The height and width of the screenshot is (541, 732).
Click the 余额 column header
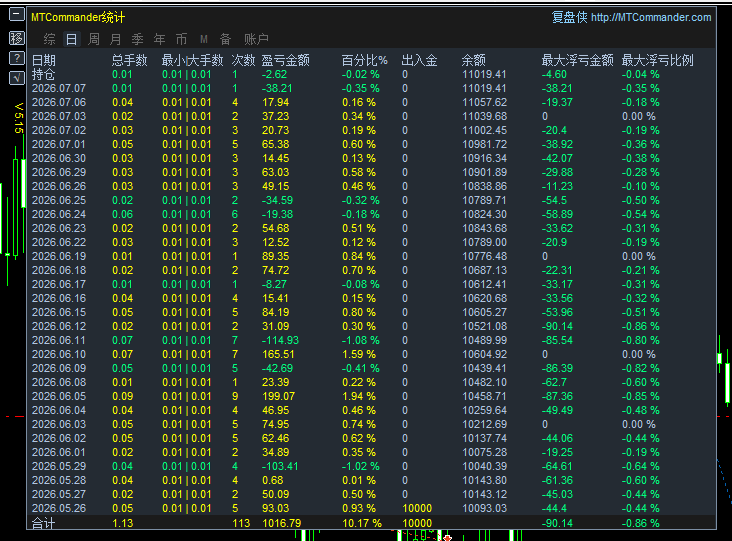coord(473,60)
